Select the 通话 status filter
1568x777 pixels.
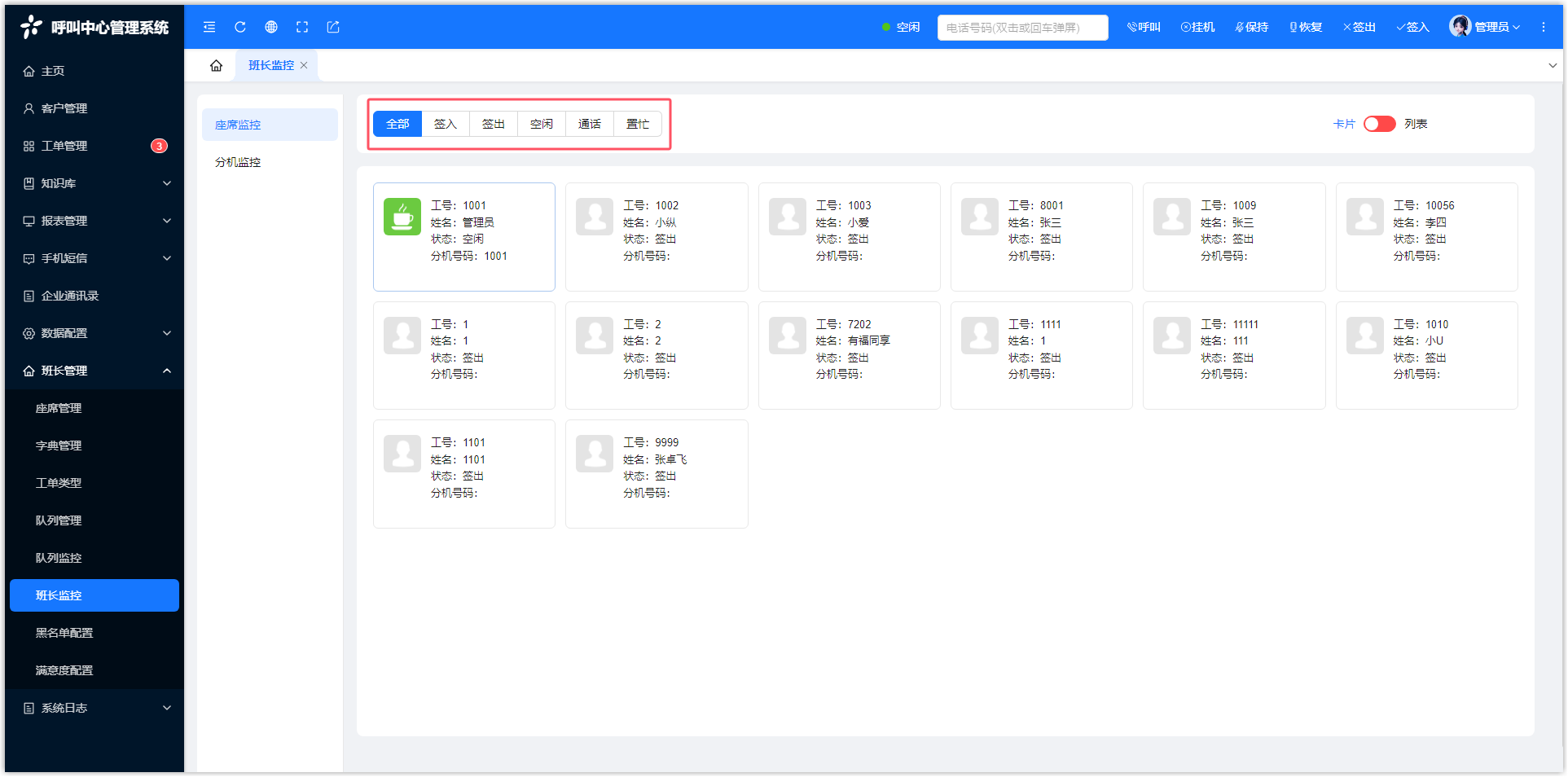589,124
